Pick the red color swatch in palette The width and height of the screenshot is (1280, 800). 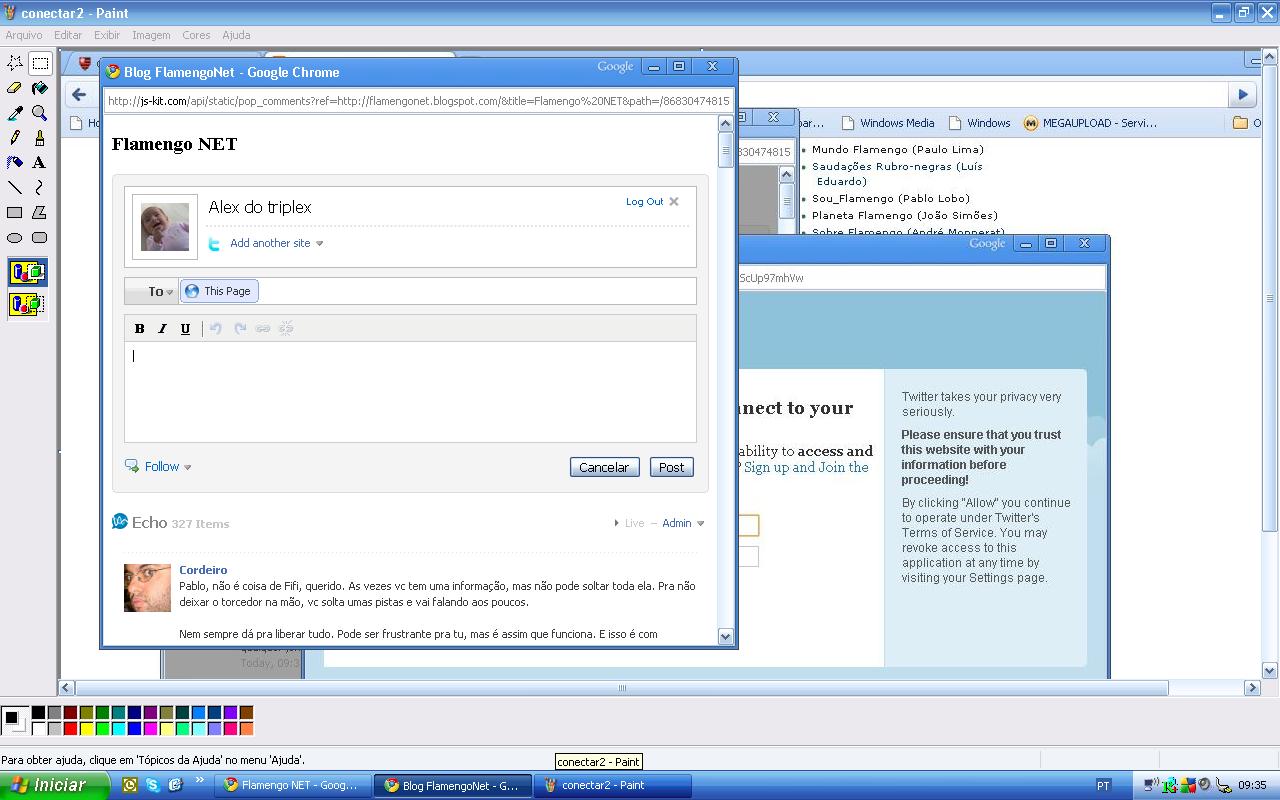pos(70,729)
